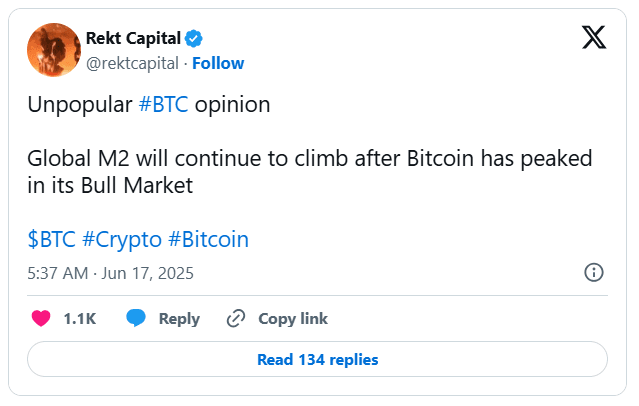The image size is (639, 406).
Task: Click the Copy link text
Action: (x=293, y=319)
